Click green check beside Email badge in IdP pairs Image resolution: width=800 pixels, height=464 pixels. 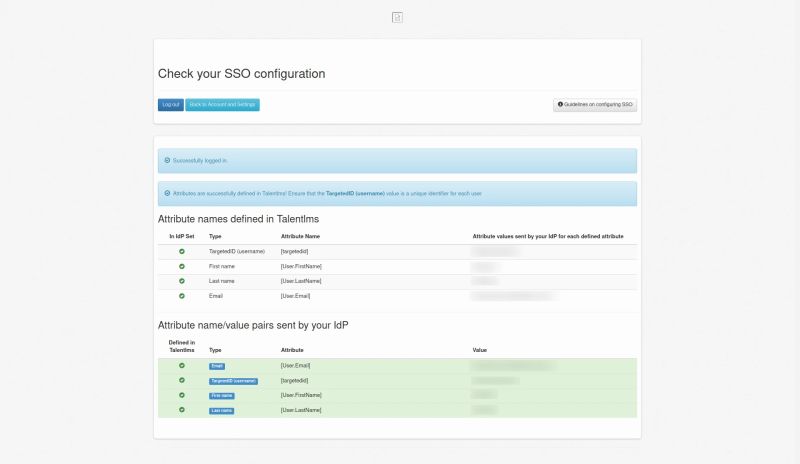coord(182,365)
